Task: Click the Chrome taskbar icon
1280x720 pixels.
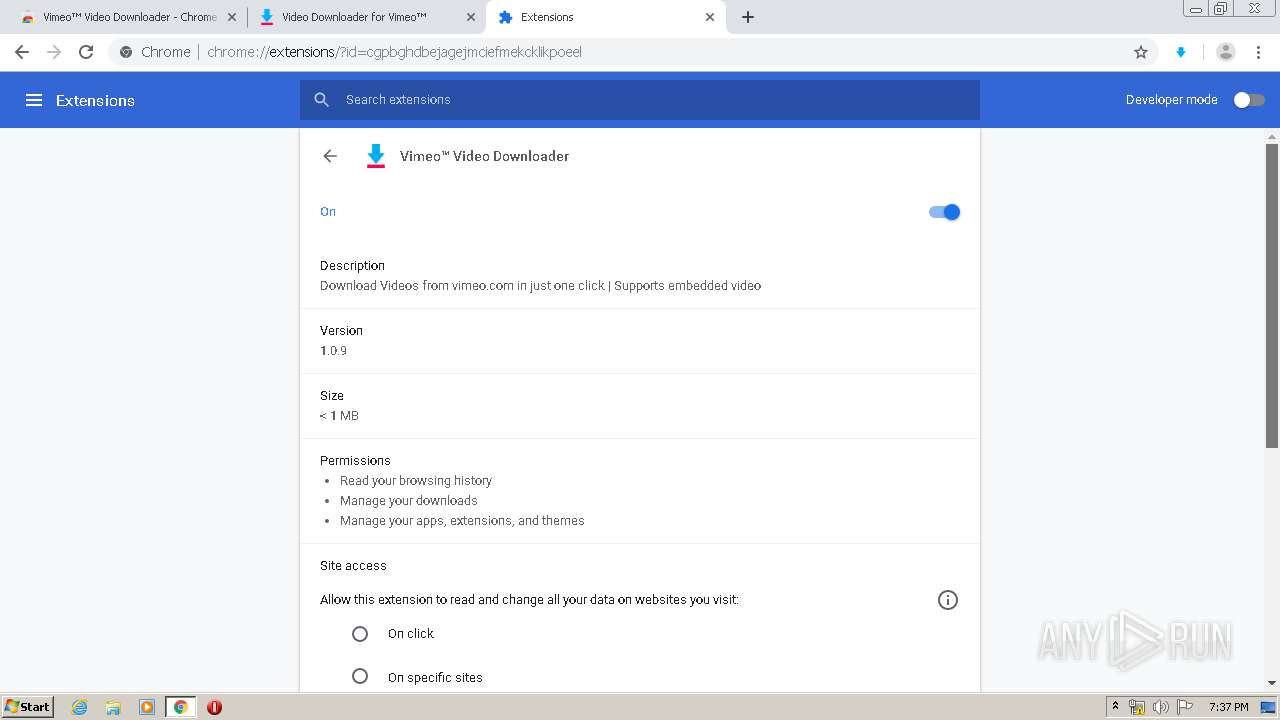Action: (x=181, y=707)
